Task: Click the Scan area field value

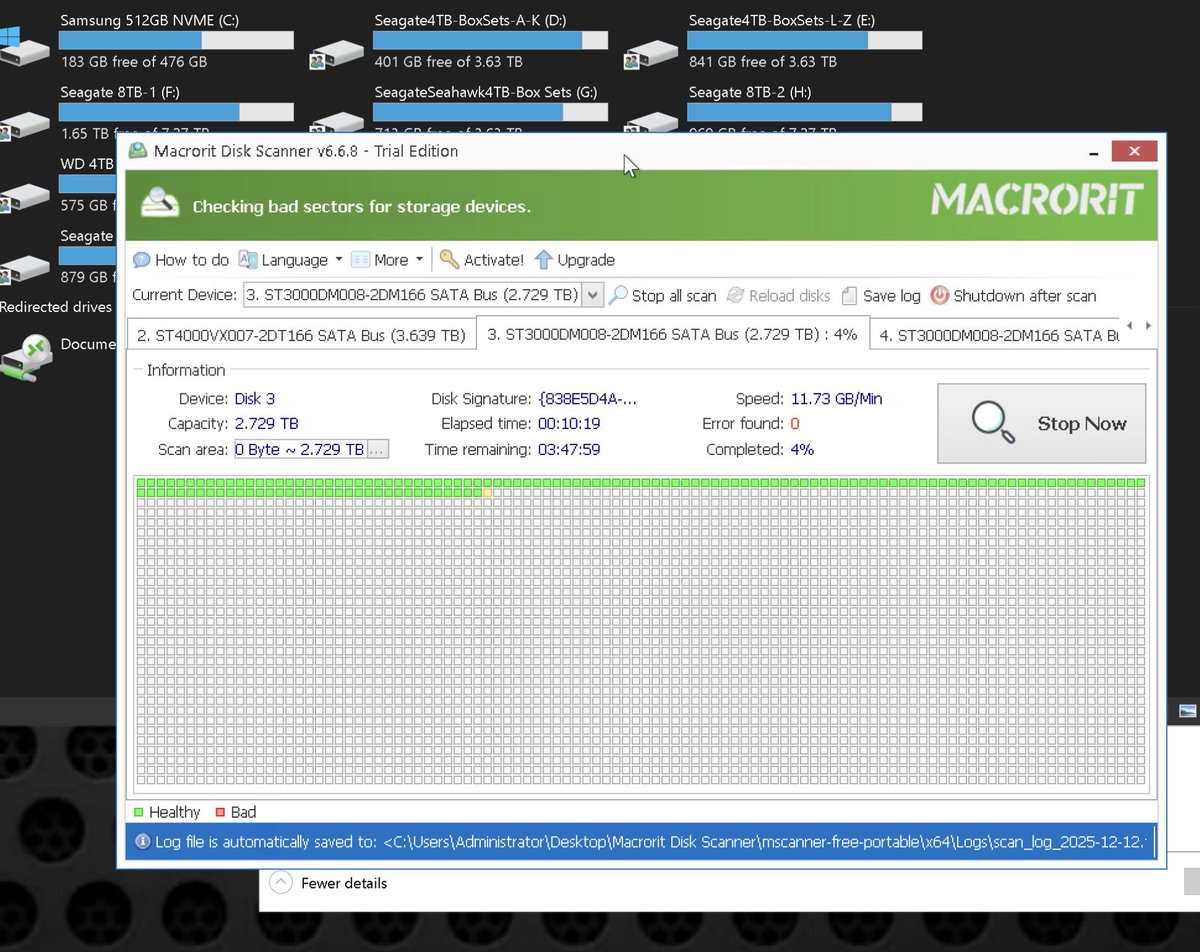Action: [300, 450]
